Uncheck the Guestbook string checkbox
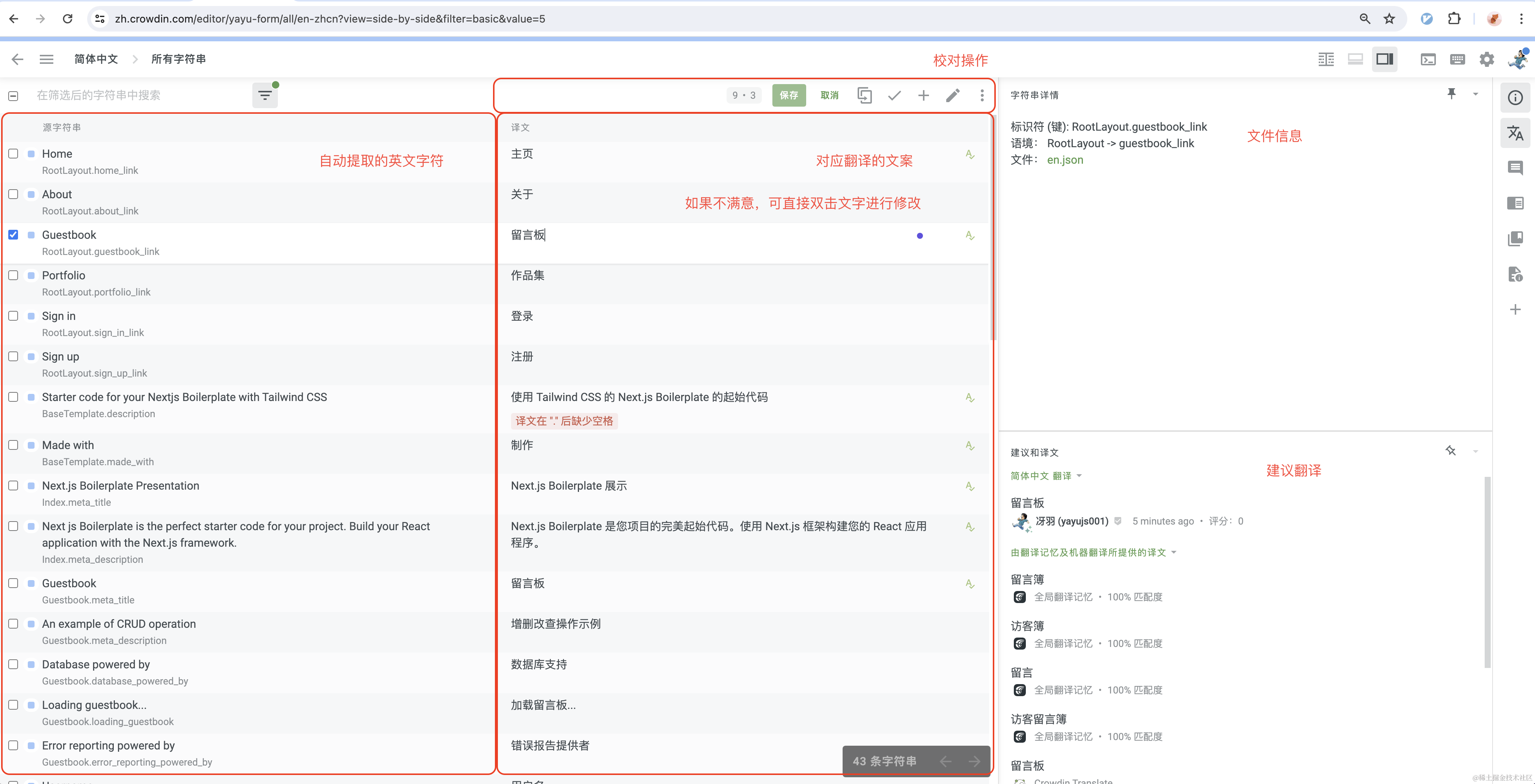This screenshot has width=1535, height=784. (x=13, y=235)
